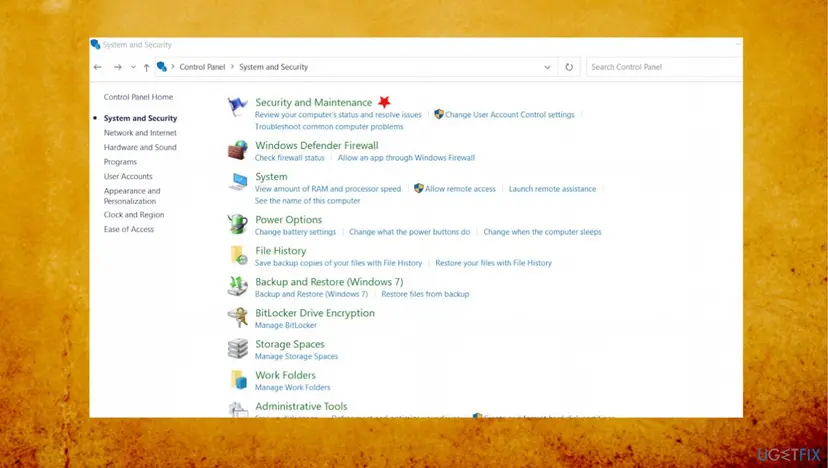Open Change User Account Control settings
Viewport: 828px width, 468px height.
[x=510, y=115]
